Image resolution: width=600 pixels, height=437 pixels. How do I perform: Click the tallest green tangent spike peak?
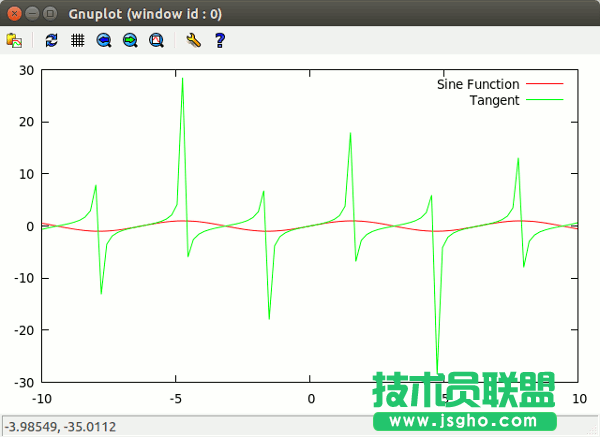click(x=182, y=78)
